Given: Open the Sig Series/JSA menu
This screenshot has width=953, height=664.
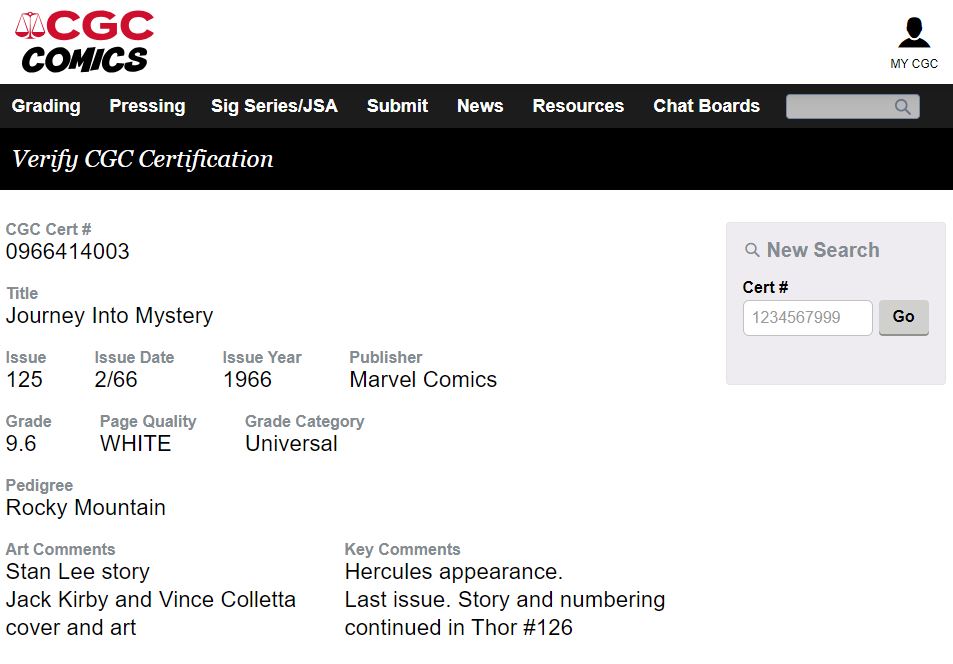Looking at the screenshot, I should point(274,106).
